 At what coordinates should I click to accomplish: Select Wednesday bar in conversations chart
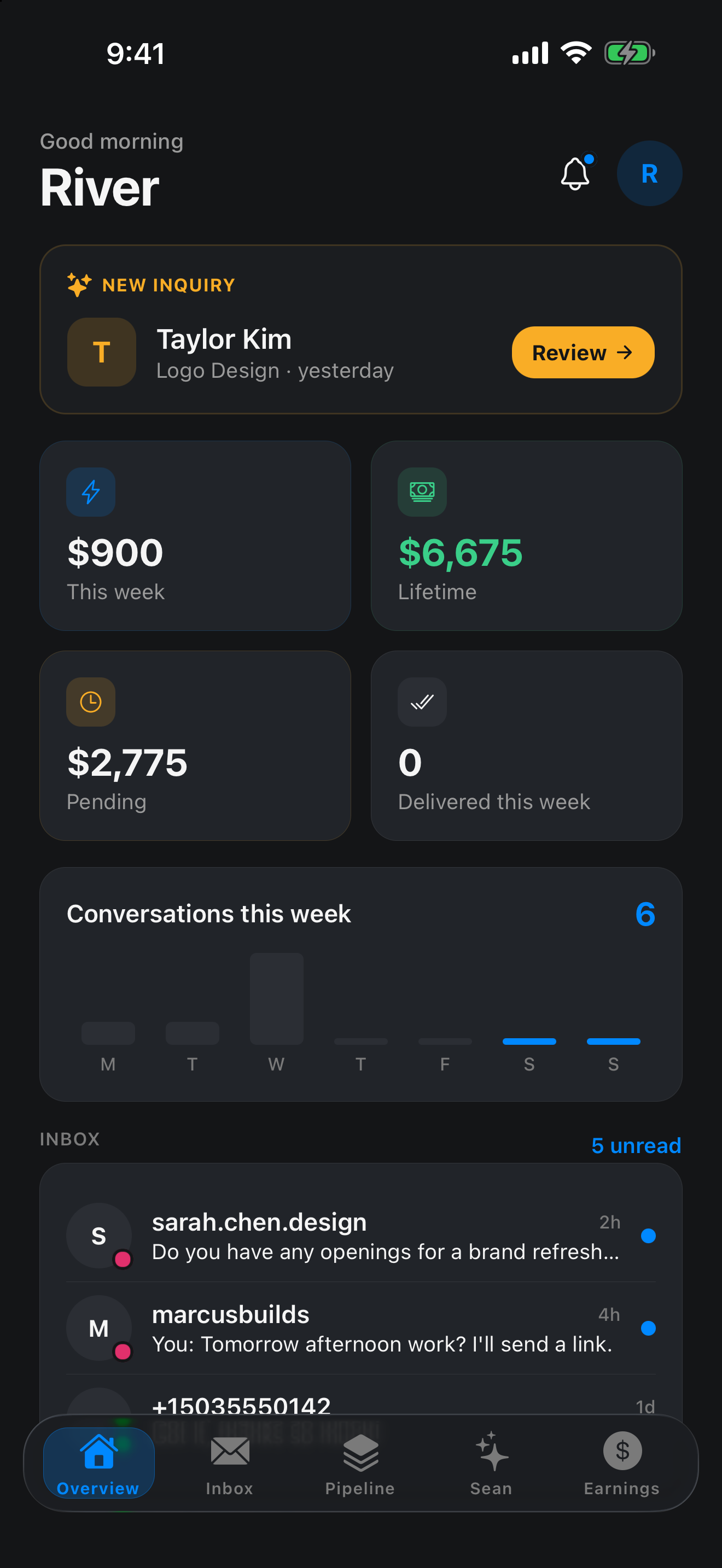[276, 999]
